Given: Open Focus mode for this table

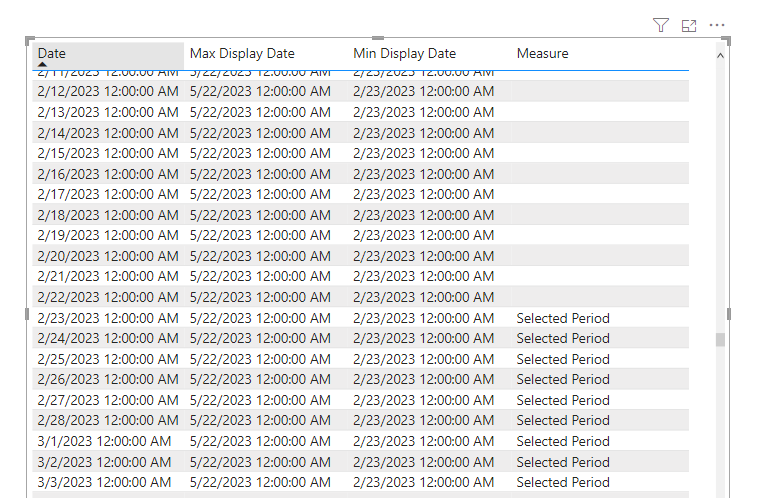Looking at the screenshot, I should pos(689,26).
